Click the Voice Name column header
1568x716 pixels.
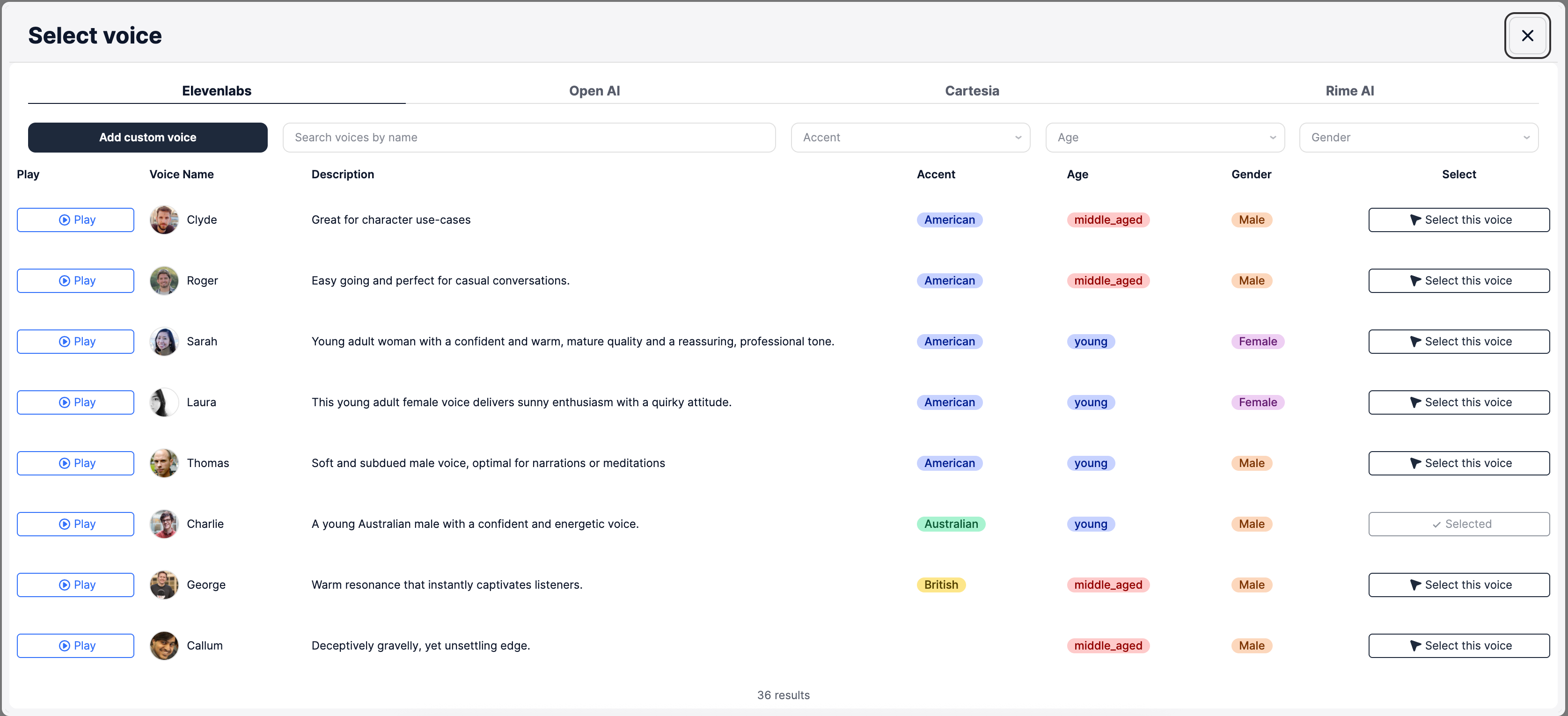tap(182, 174)
